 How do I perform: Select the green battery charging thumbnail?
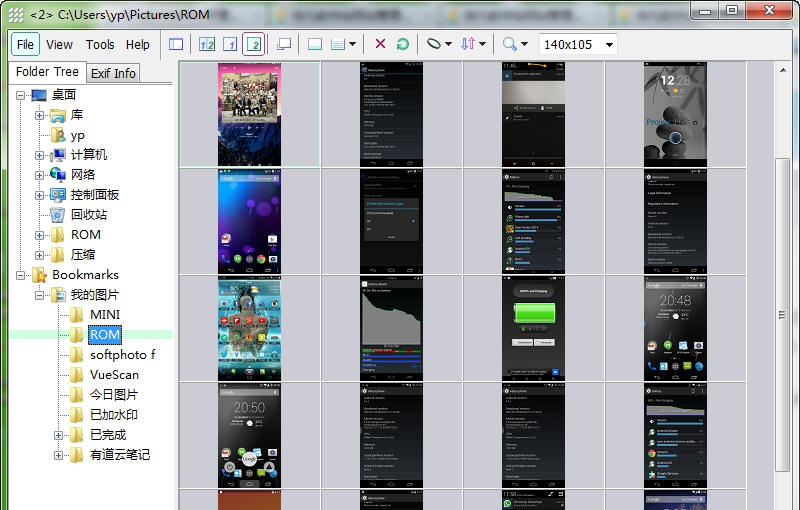[x=533, y=327]
